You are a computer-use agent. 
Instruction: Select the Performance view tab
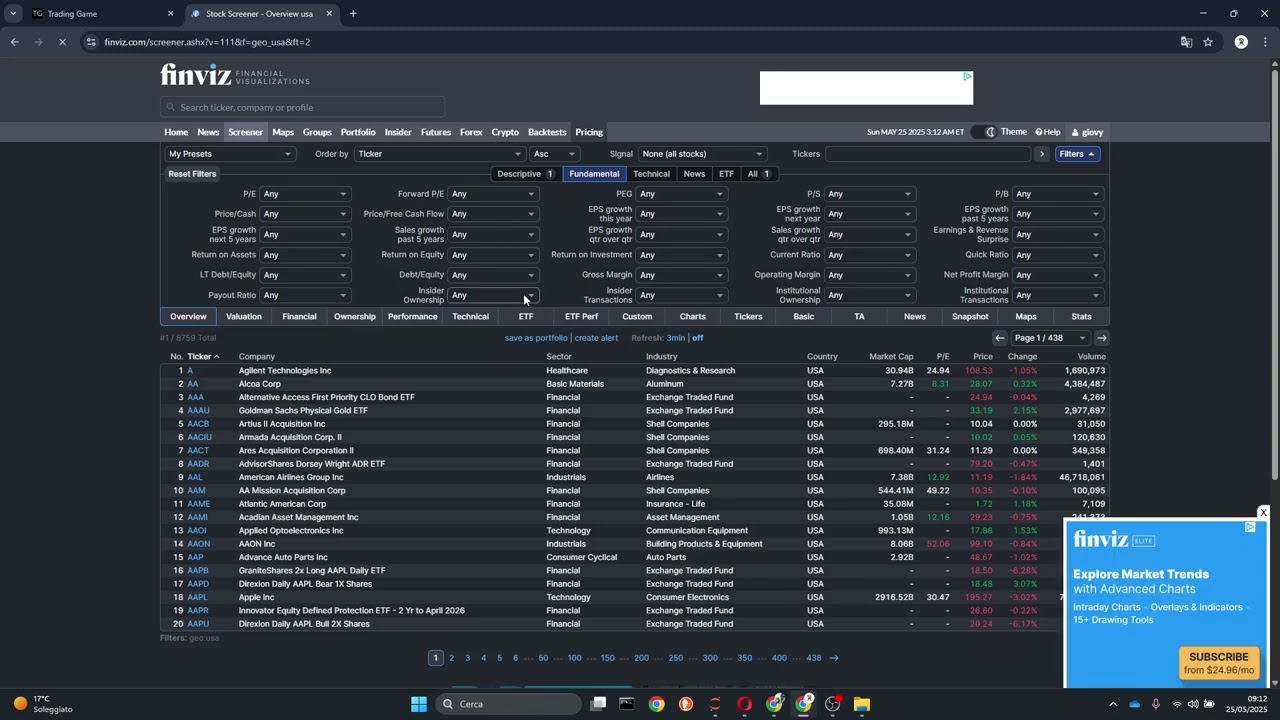coord(412,317)
